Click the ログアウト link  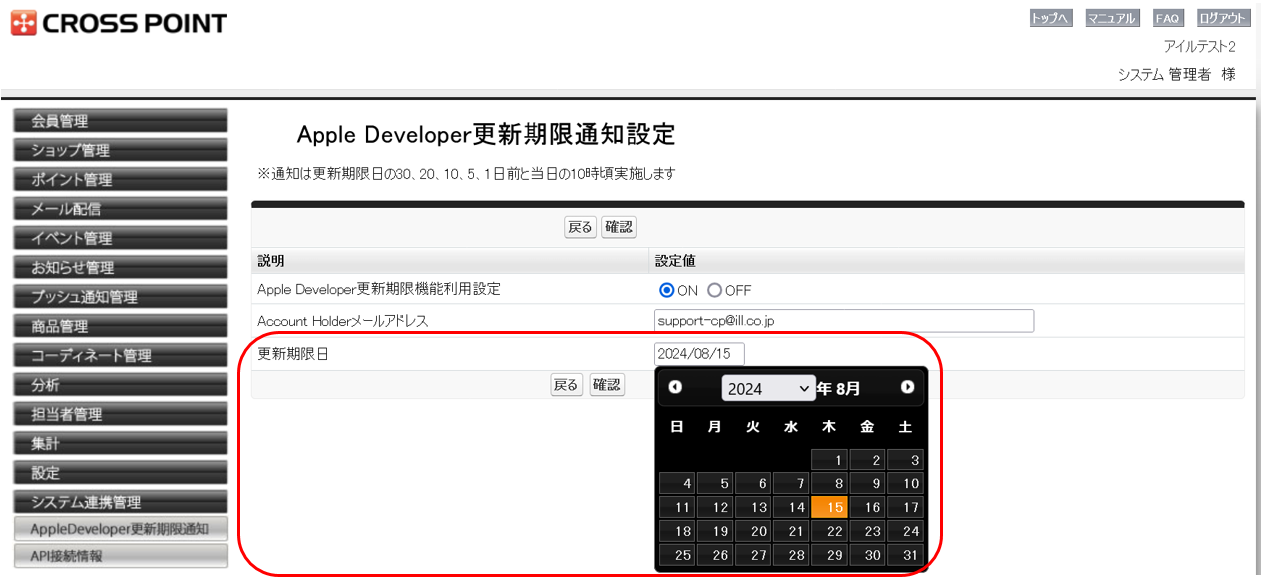(x=1224, y=18)
